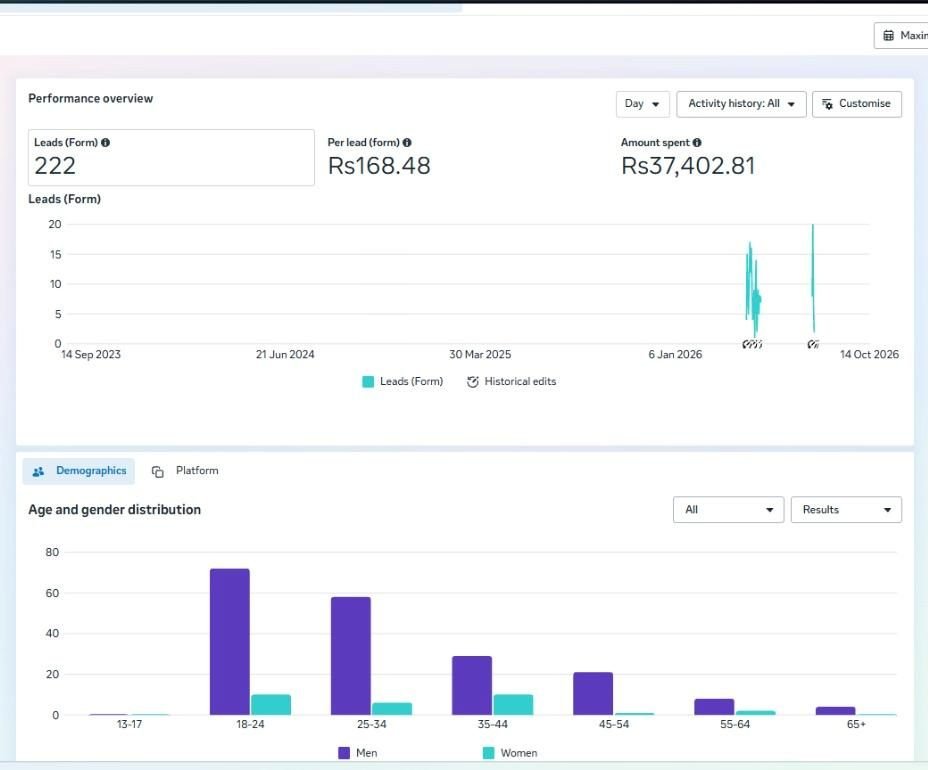The image size is (928, 770).
Task: Open the Maximum date range picker
Action: [901, 36]
